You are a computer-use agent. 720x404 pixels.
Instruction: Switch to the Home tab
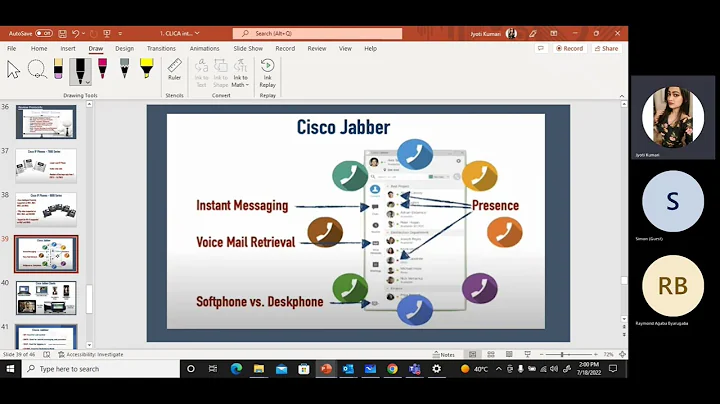pos(39,48)
